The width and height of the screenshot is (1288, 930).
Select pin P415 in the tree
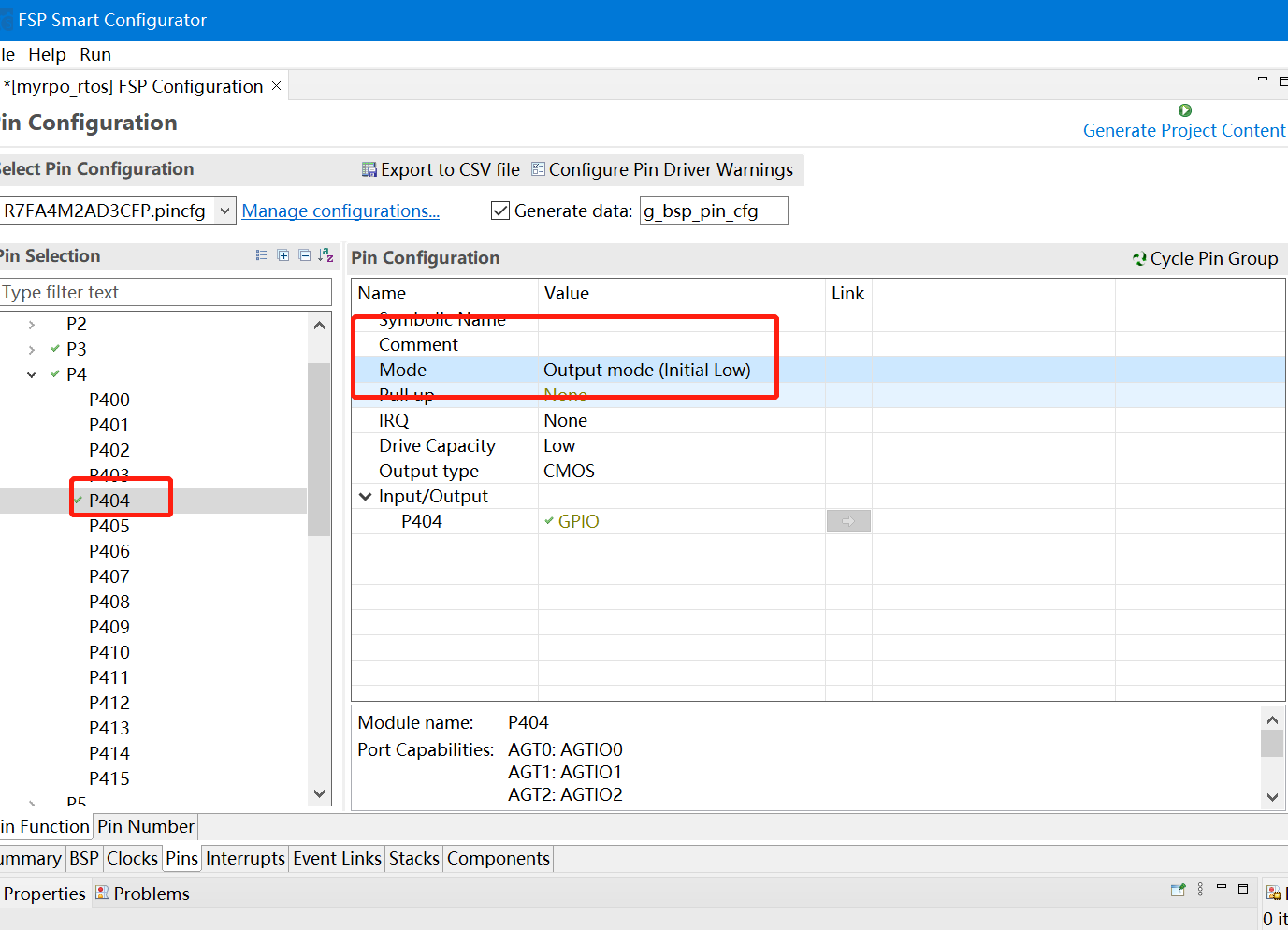tap(109, 778)
